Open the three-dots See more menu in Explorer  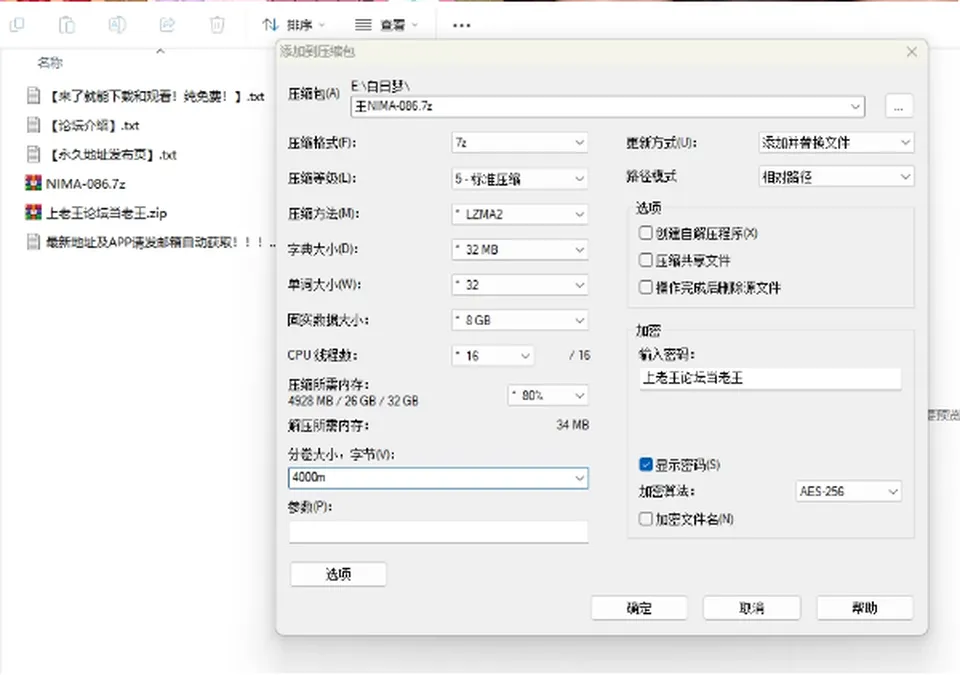pos(462,25)
